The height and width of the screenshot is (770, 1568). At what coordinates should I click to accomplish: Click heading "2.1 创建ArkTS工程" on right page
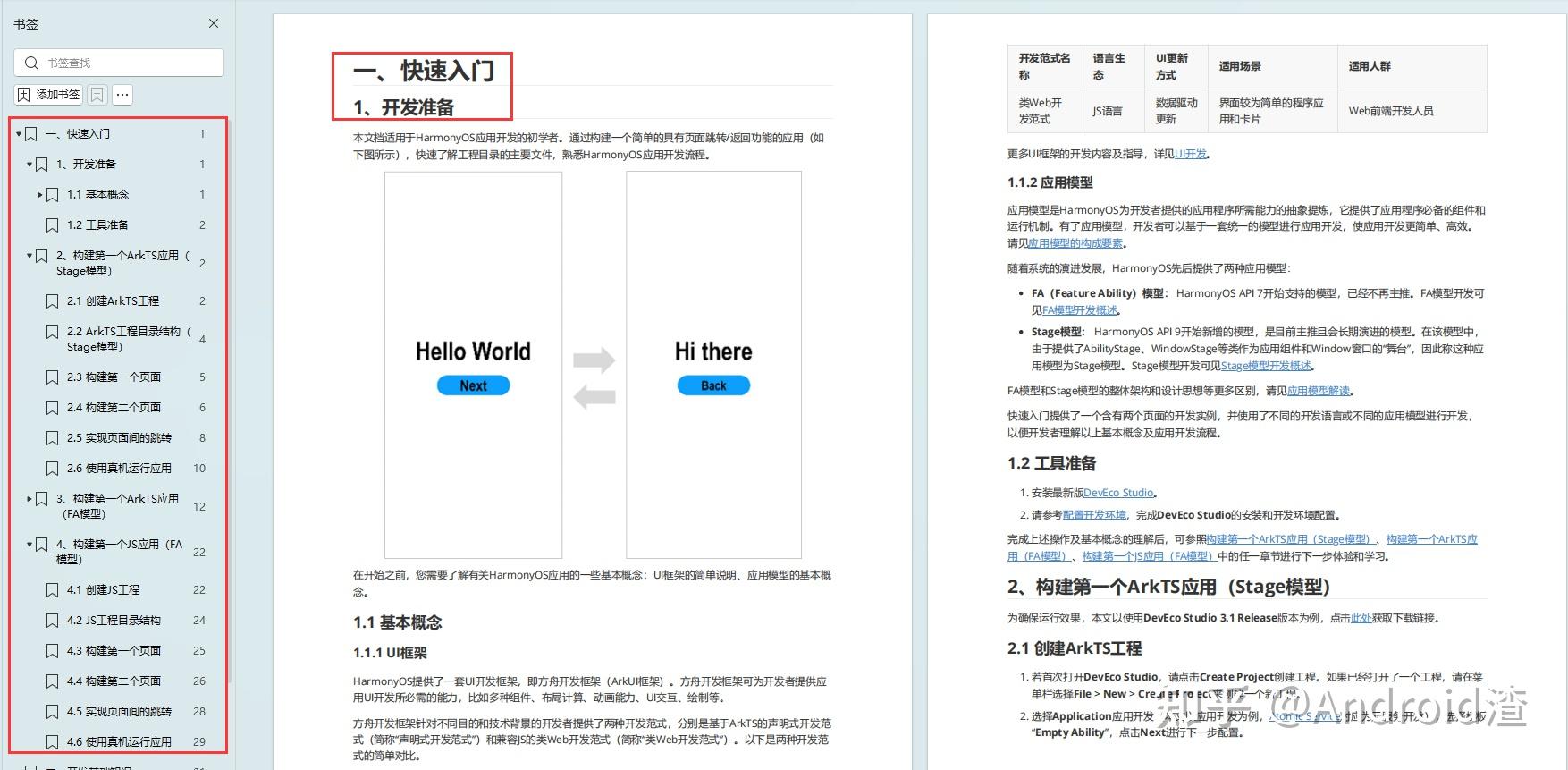point(1075,648)
